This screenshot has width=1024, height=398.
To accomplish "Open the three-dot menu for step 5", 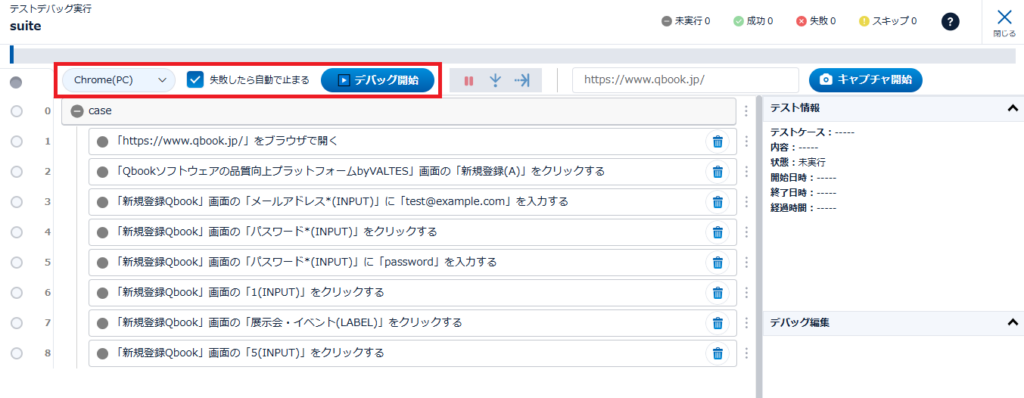I will point(746,262).
